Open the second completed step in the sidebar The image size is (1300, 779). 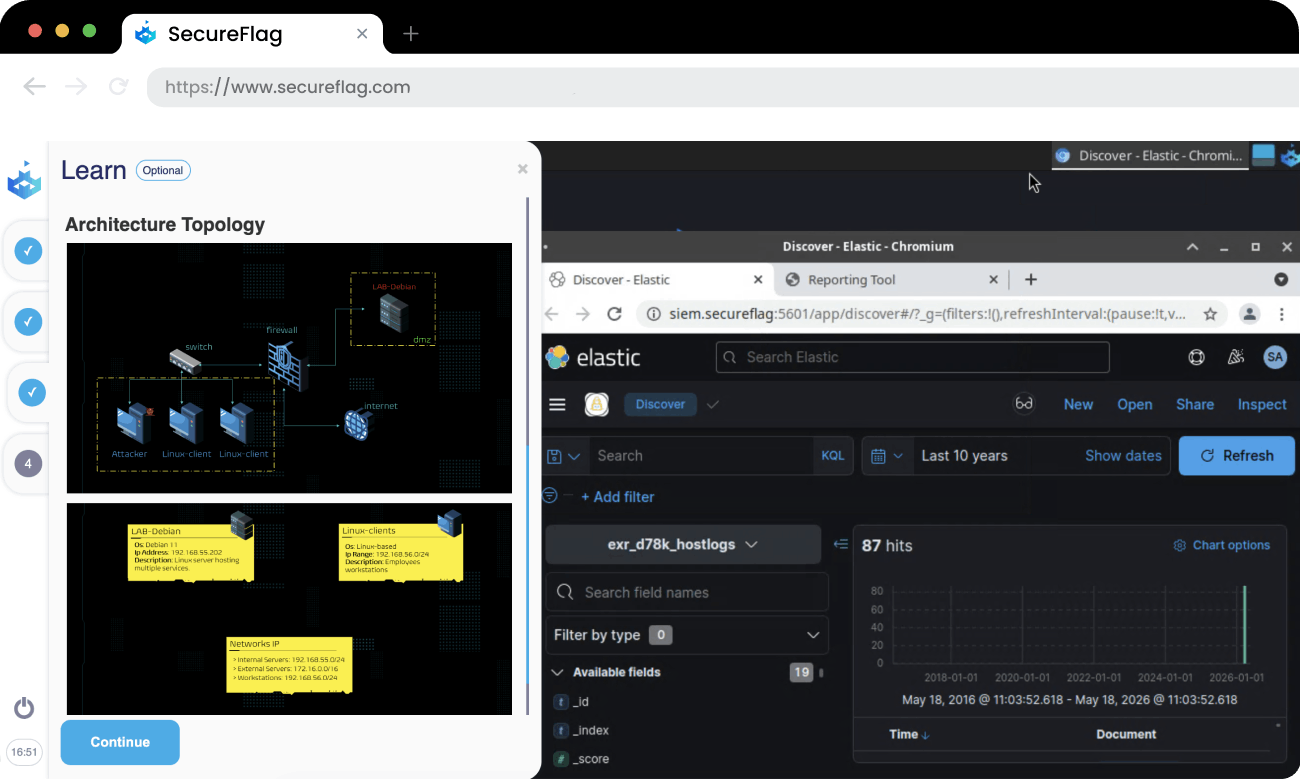pyautogui.click(x=29, y=322)
